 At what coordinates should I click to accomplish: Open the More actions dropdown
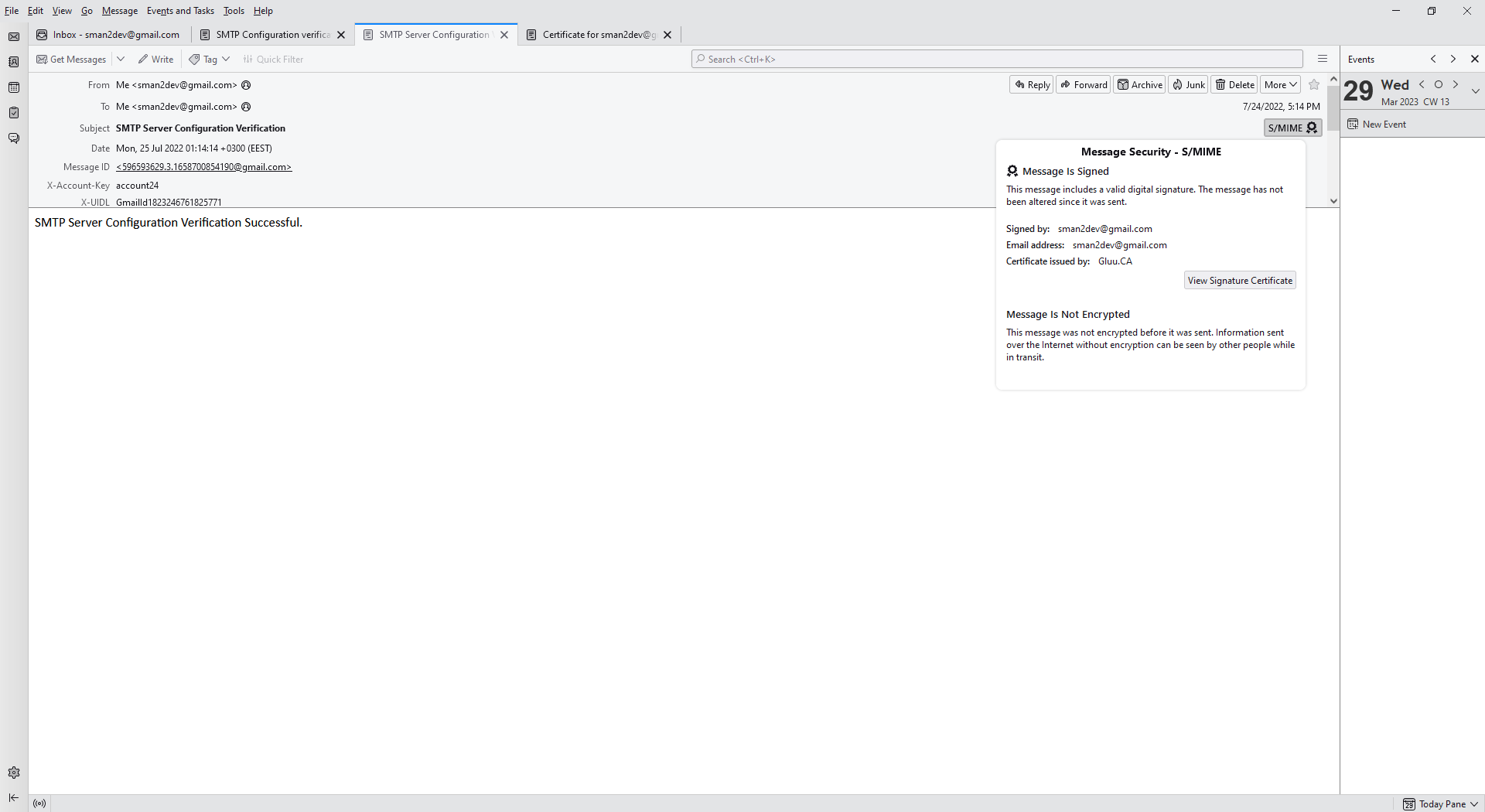click(1280, 84)
